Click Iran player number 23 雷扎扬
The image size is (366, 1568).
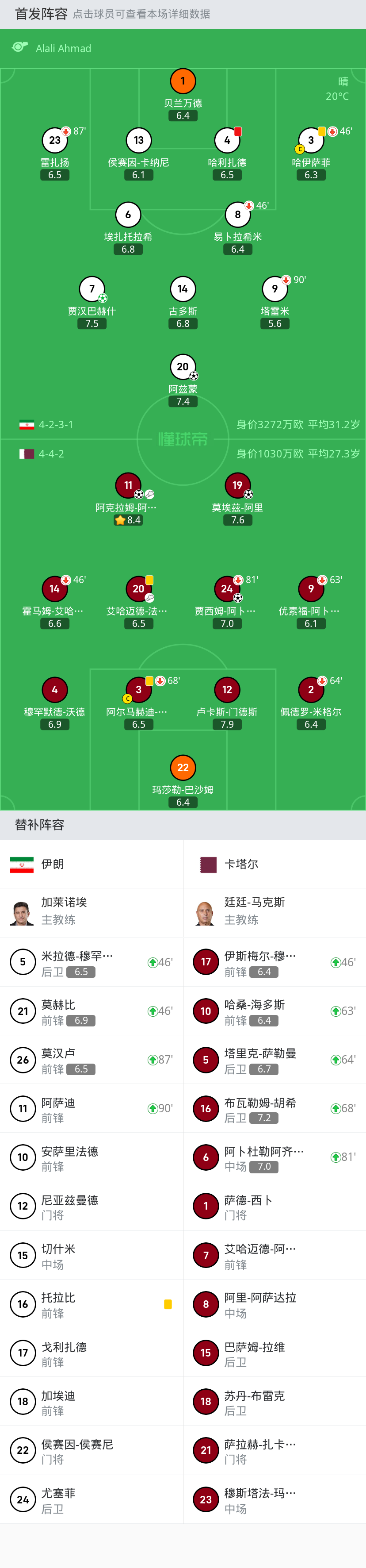(x=55, y=141)
